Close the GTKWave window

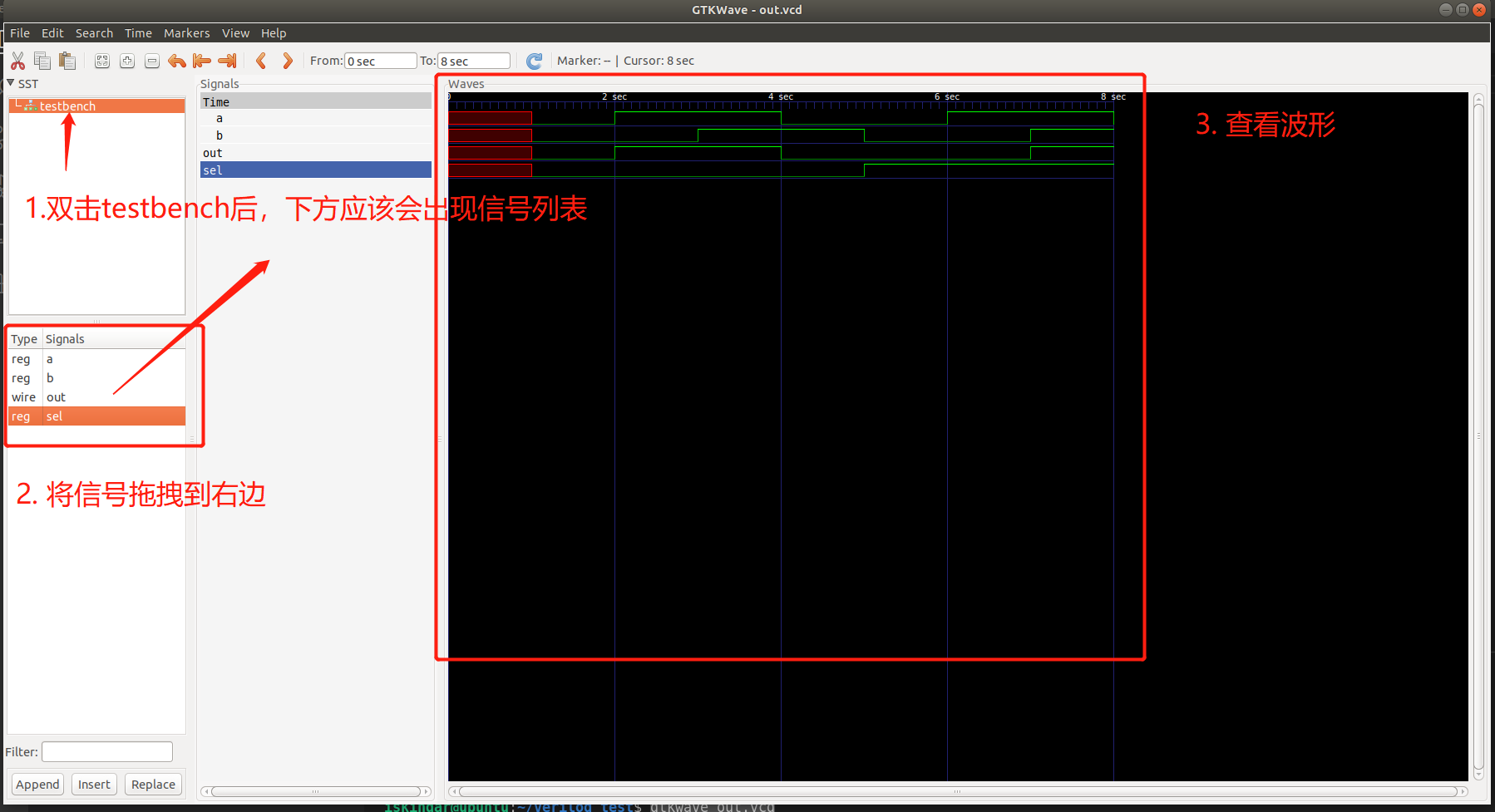[1479, 10]
